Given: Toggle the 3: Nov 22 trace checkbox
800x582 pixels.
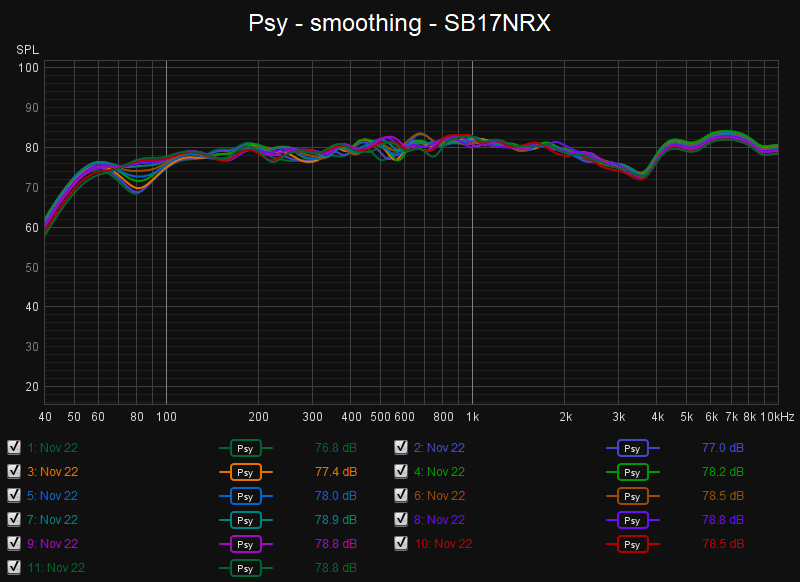Looking at the screenshot, I should pos(14,471).
